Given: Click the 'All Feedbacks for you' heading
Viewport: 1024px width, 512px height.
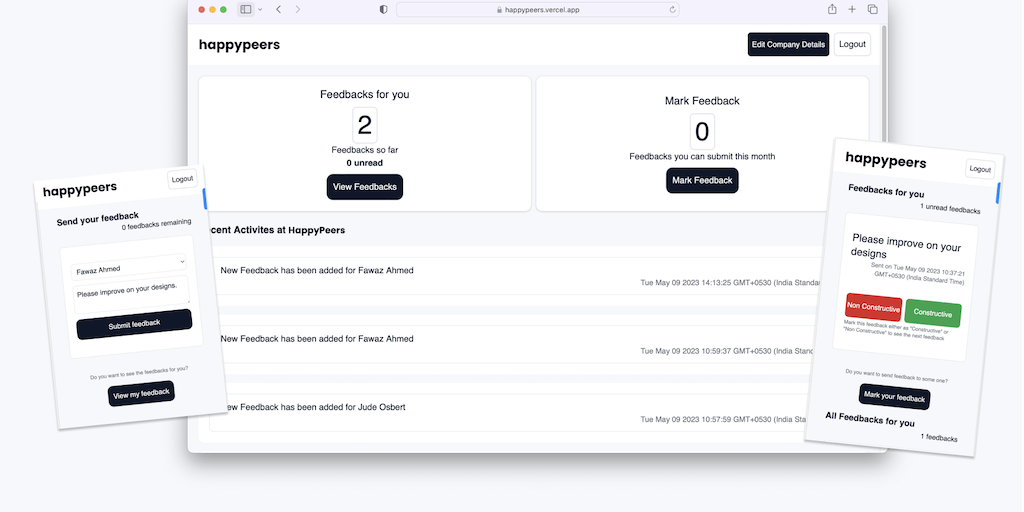Looking at the screenshot, I should click(x=870, y=419).
